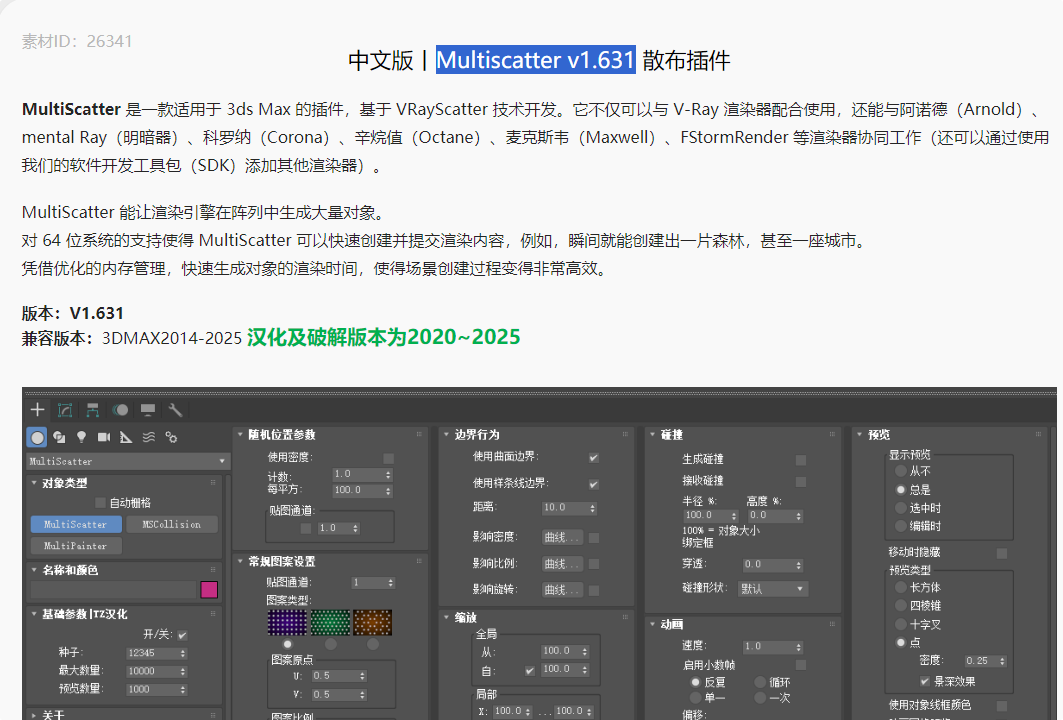
Task: Open the 碰撞形状 dropdown showing 默认
Action: point(773,588)
